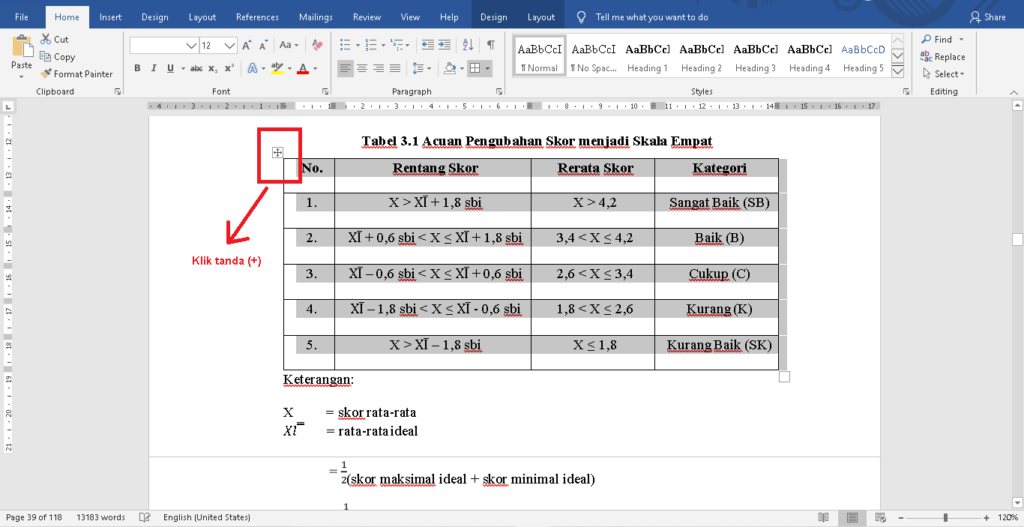Click the Cut scissors icon
1024x527 pixels.
[46, 39]
